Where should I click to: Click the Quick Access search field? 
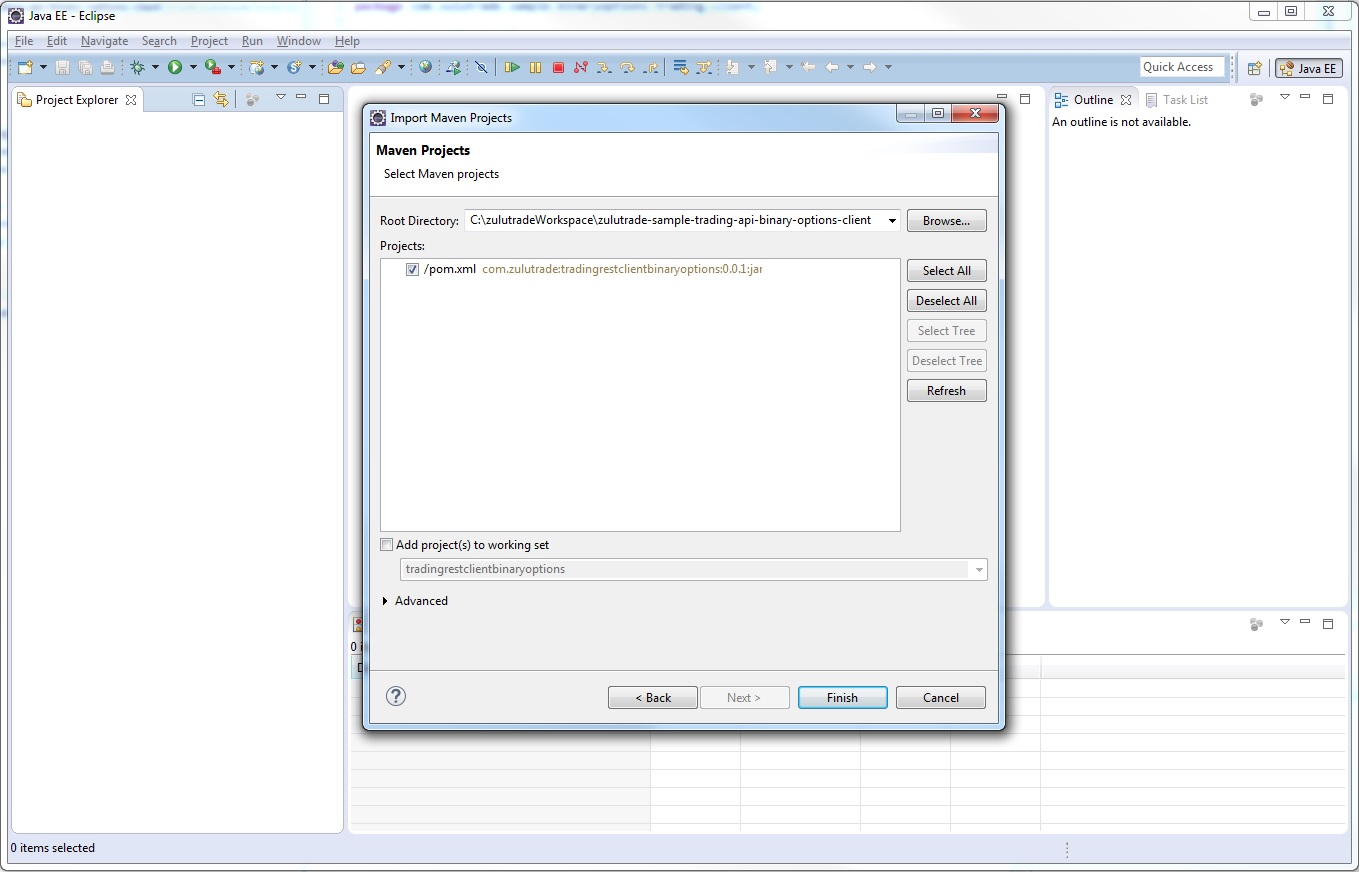1181,67
